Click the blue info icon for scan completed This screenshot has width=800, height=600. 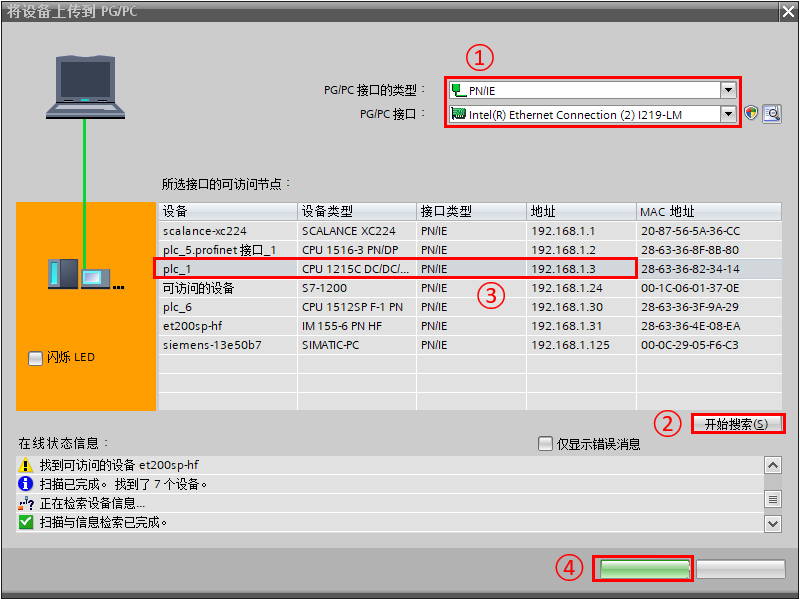[x=26, y=484]
